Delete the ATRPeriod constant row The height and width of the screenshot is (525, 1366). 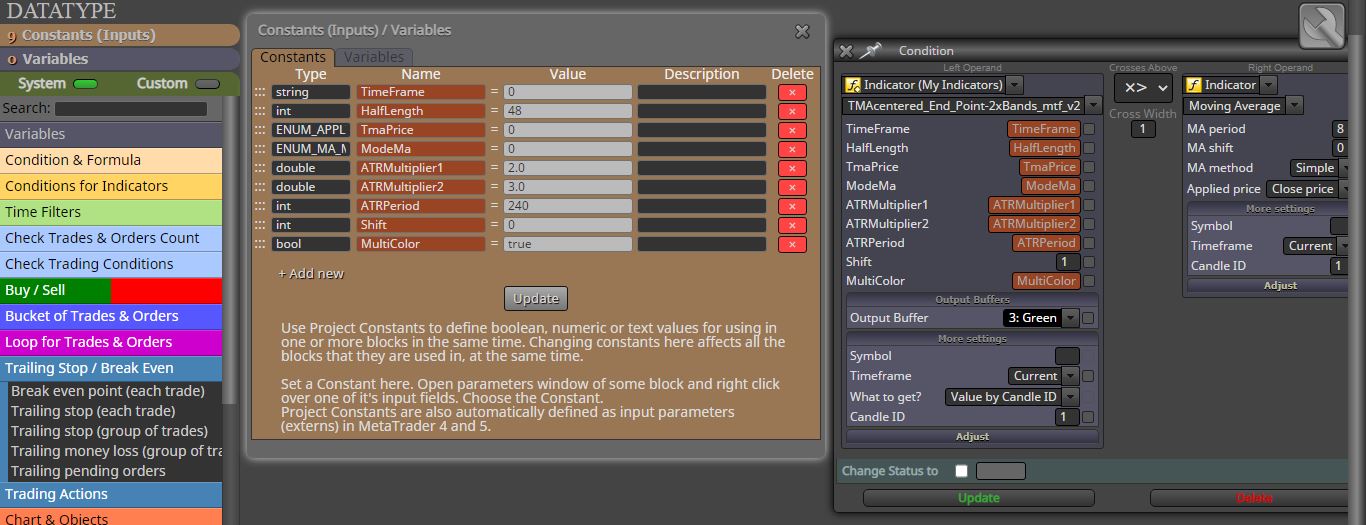[792, 206]
